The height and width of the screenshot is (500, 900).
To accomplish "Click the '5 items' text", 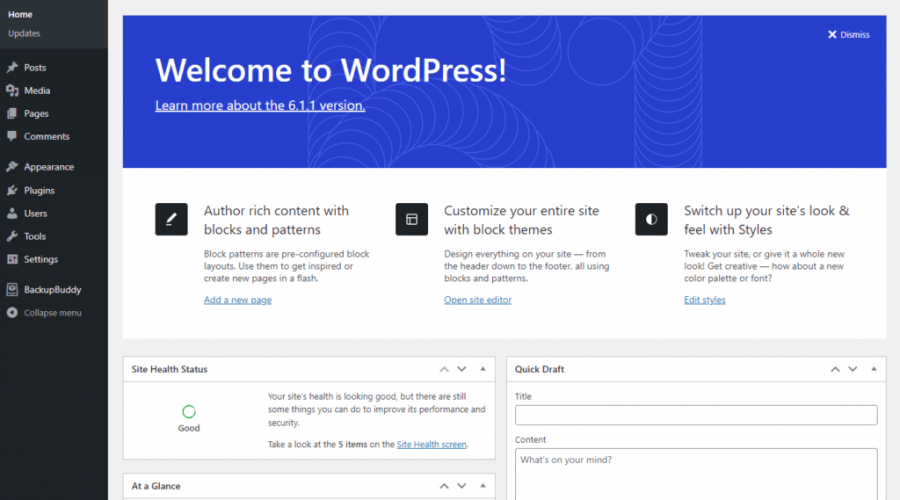I will (352, 444).
